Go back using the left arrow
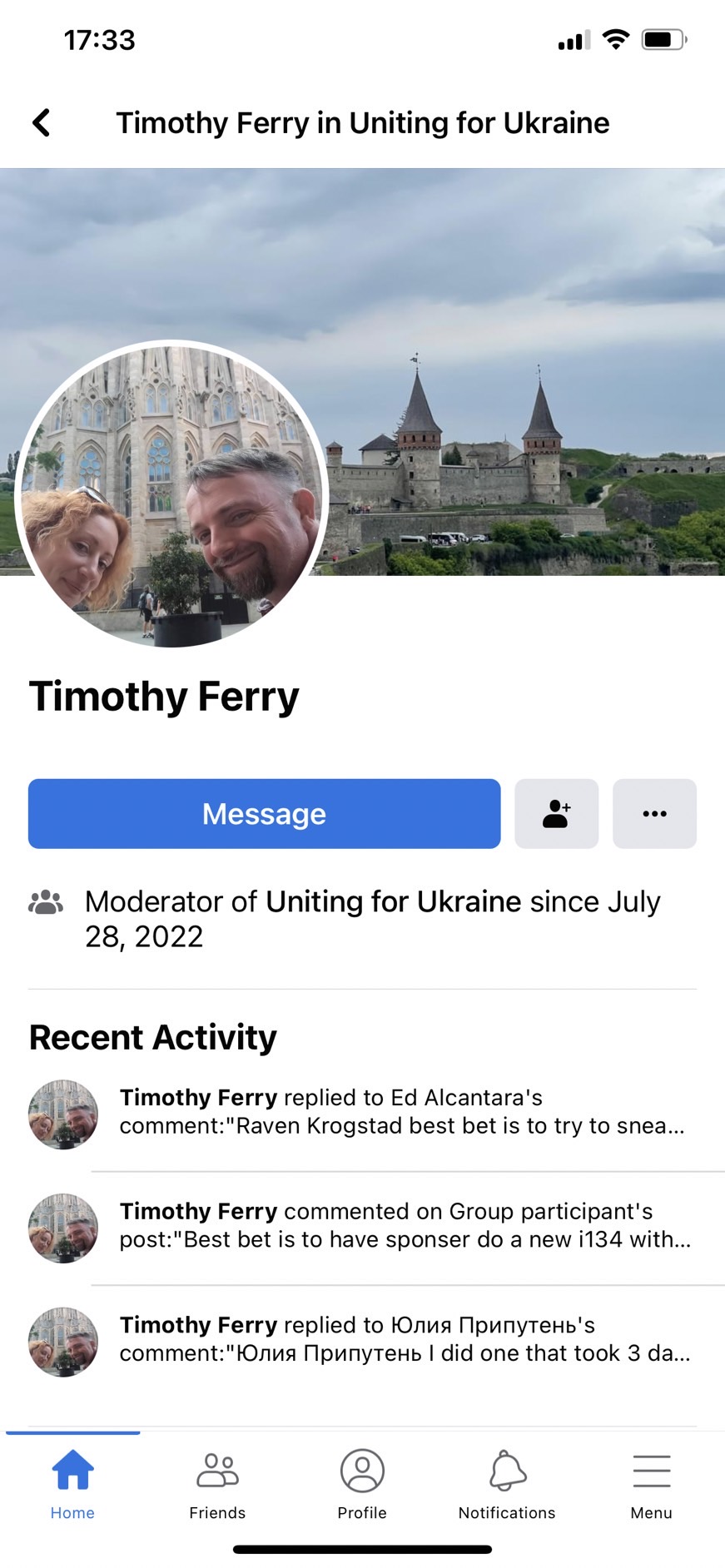 42,122
